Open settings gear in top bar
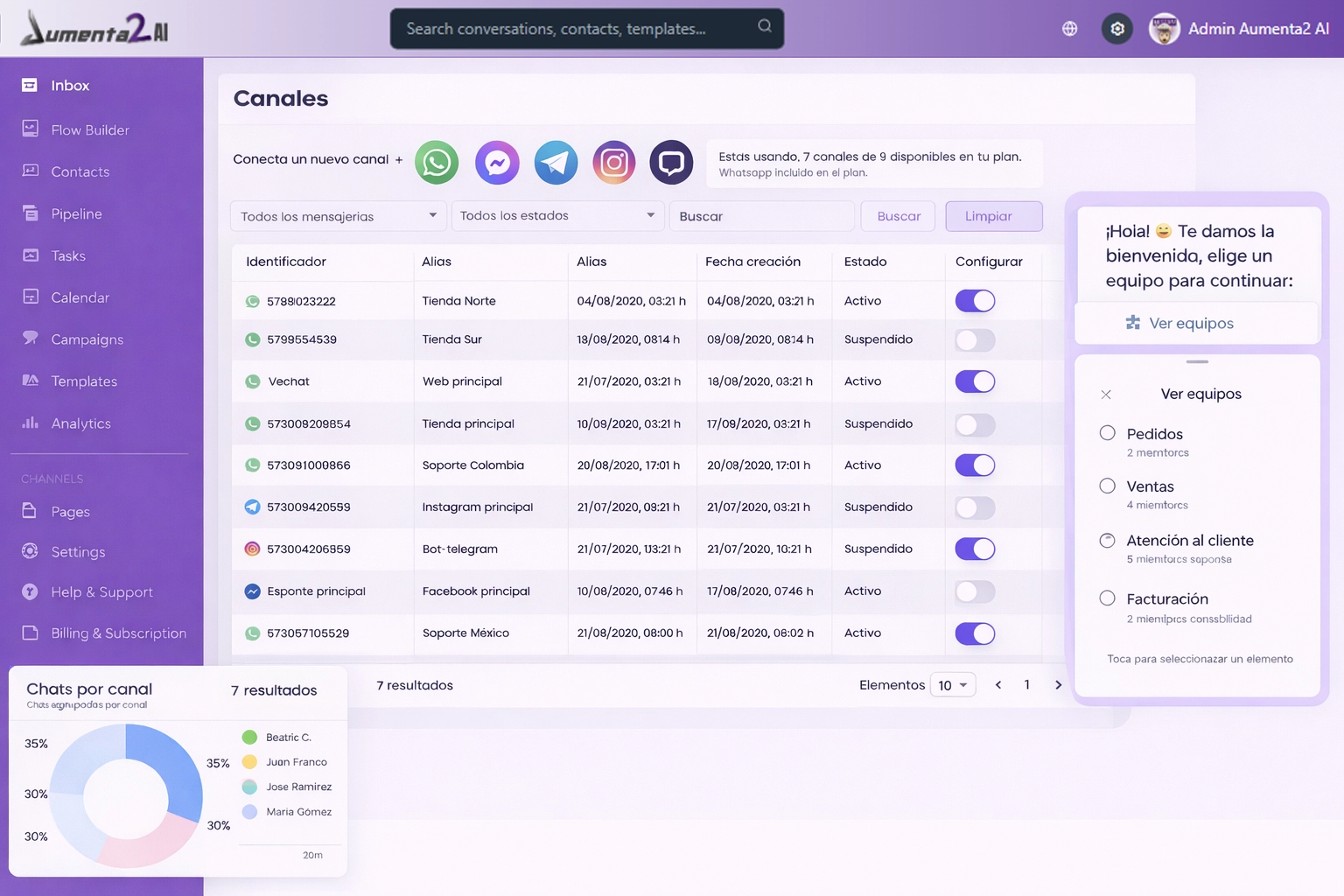This screenshot has width=1344, height=896. [x=1117, y=29]
